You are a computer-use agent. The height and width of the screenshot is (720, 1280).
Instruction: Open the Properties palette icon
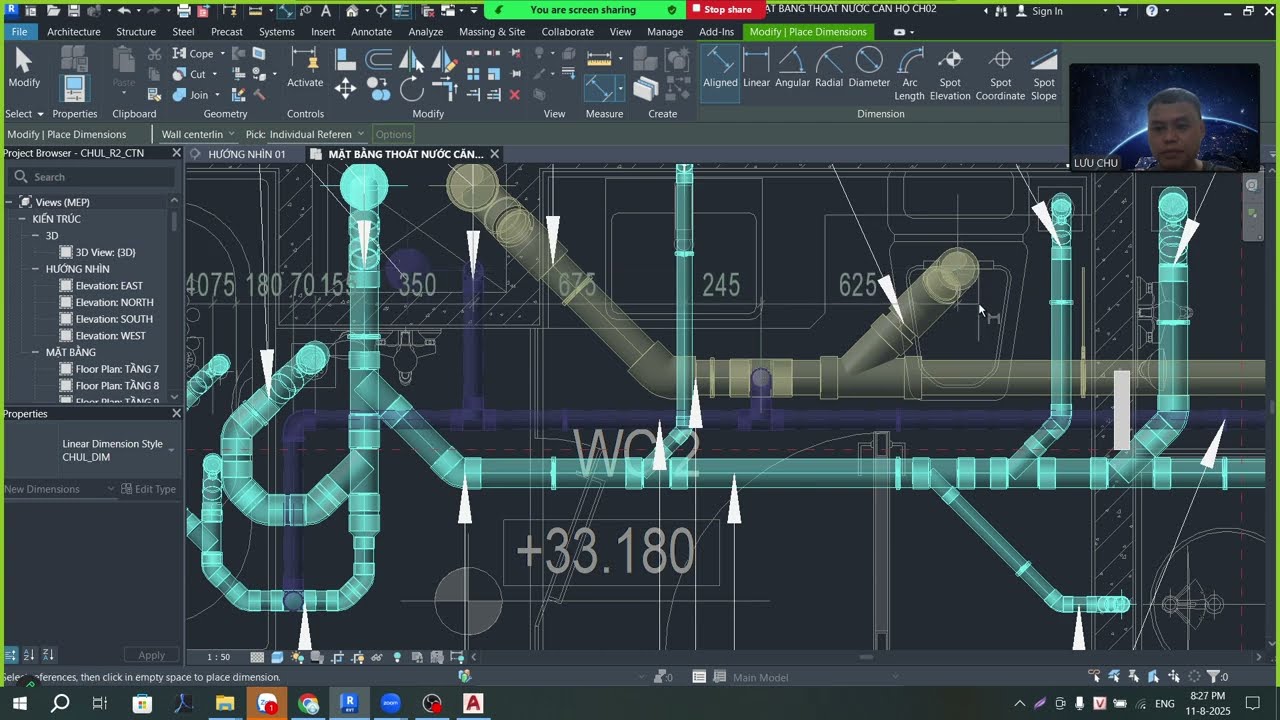(74, 88)
